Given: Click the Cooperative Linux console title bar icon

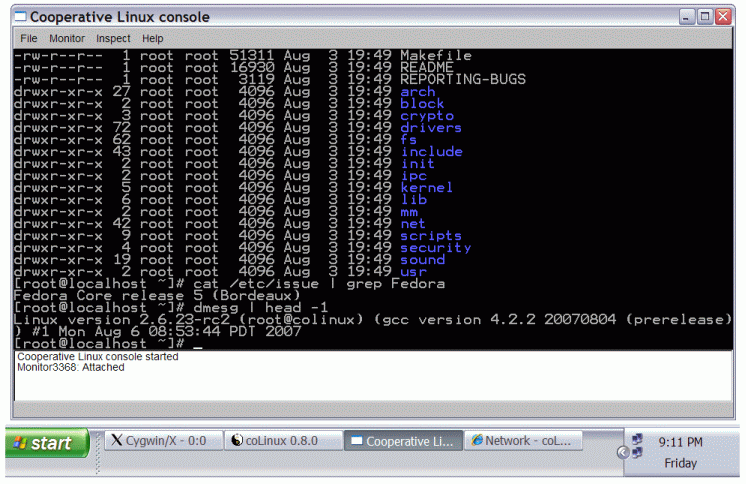Looking at the screenshot, I should (x=20, y=17).
